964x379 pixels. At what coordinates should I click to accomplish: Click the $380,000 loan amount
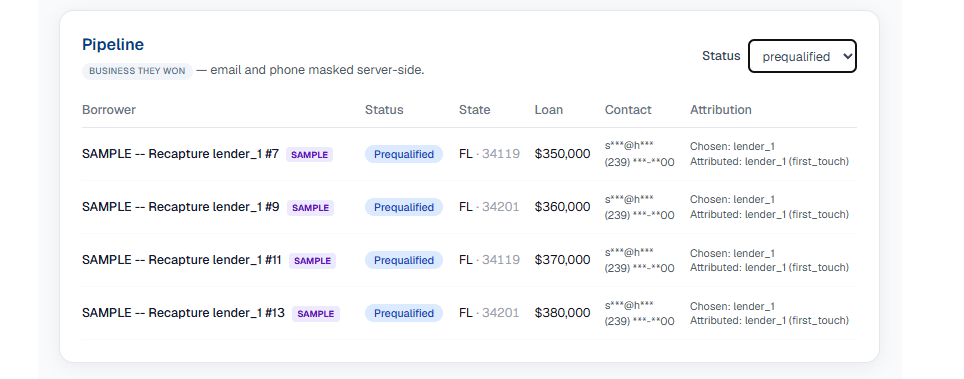point(563,313)
